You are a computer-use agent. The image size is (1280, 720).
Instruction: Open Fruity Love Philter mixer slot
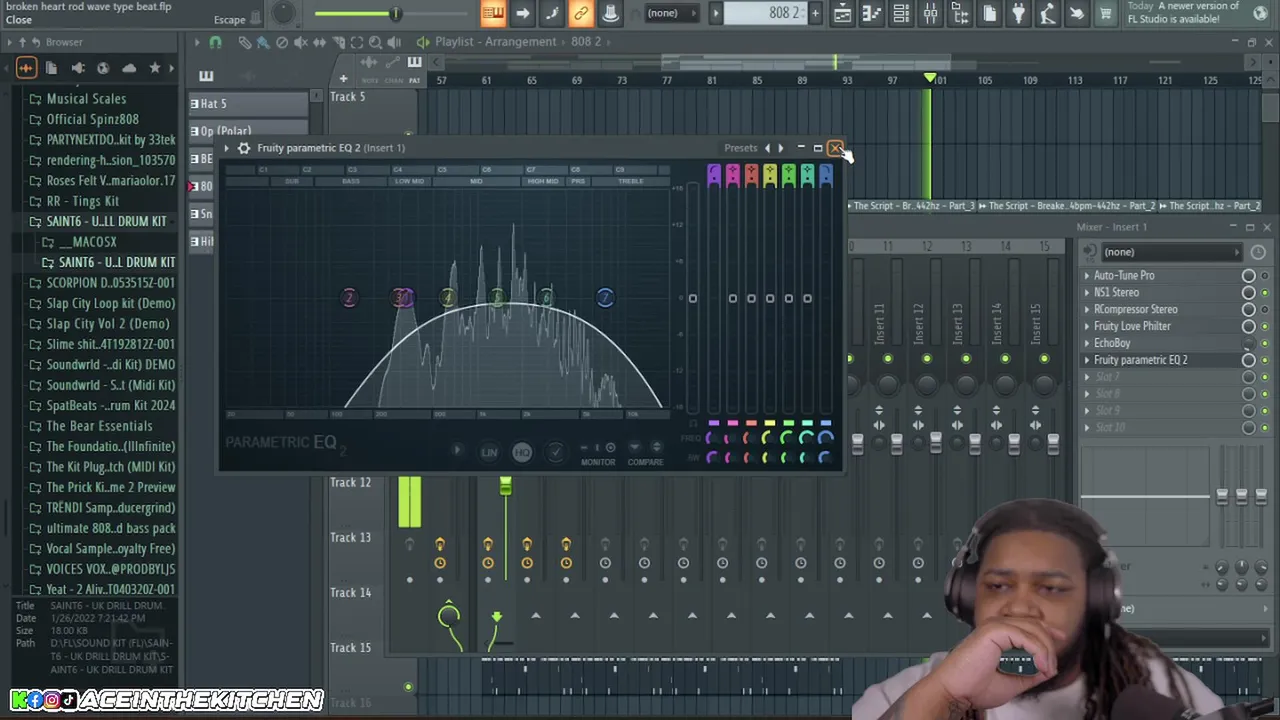tap(1132, 326)
